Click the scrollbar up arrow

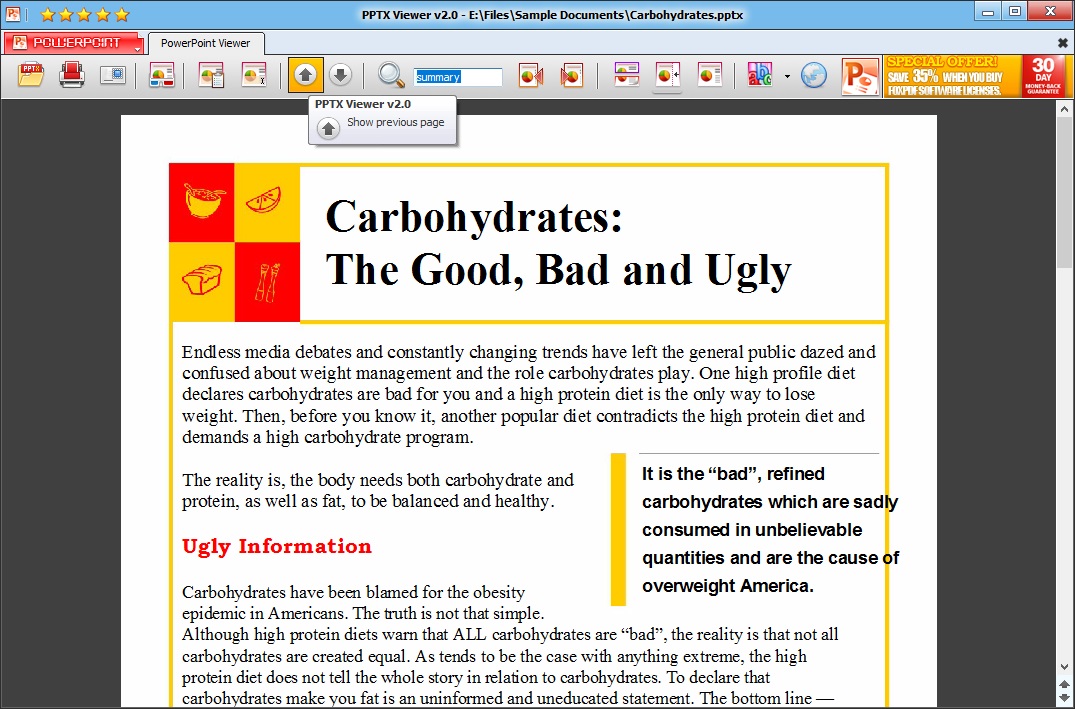[x=1064, y=108]
